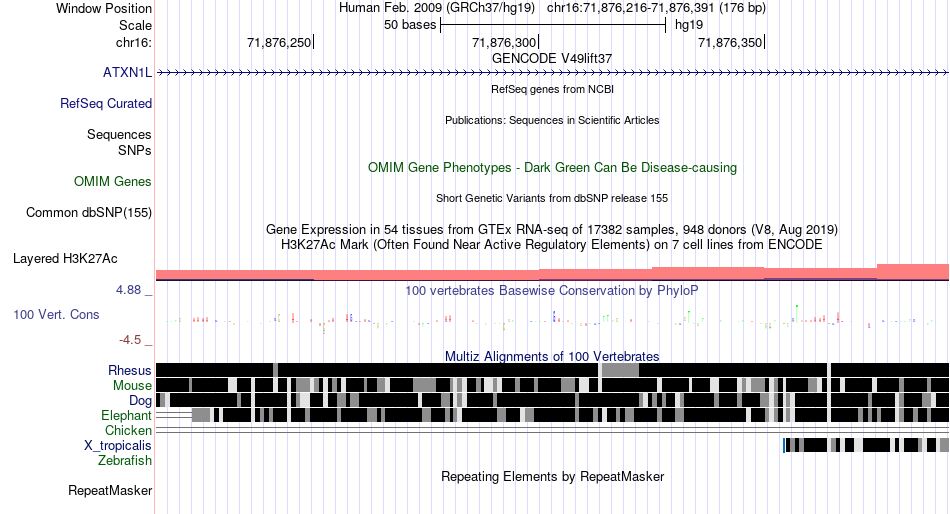Open the RefSeq Curated track label
This screenshot has height=514, width=950.
[x=106, y=104]
